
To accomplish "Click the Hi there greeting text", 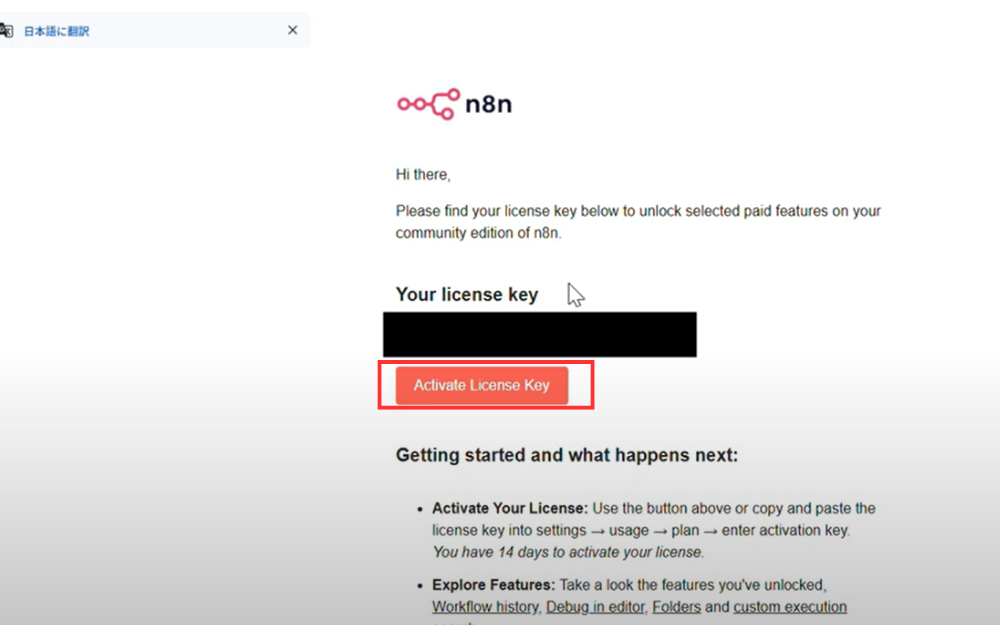I will 423,175.
